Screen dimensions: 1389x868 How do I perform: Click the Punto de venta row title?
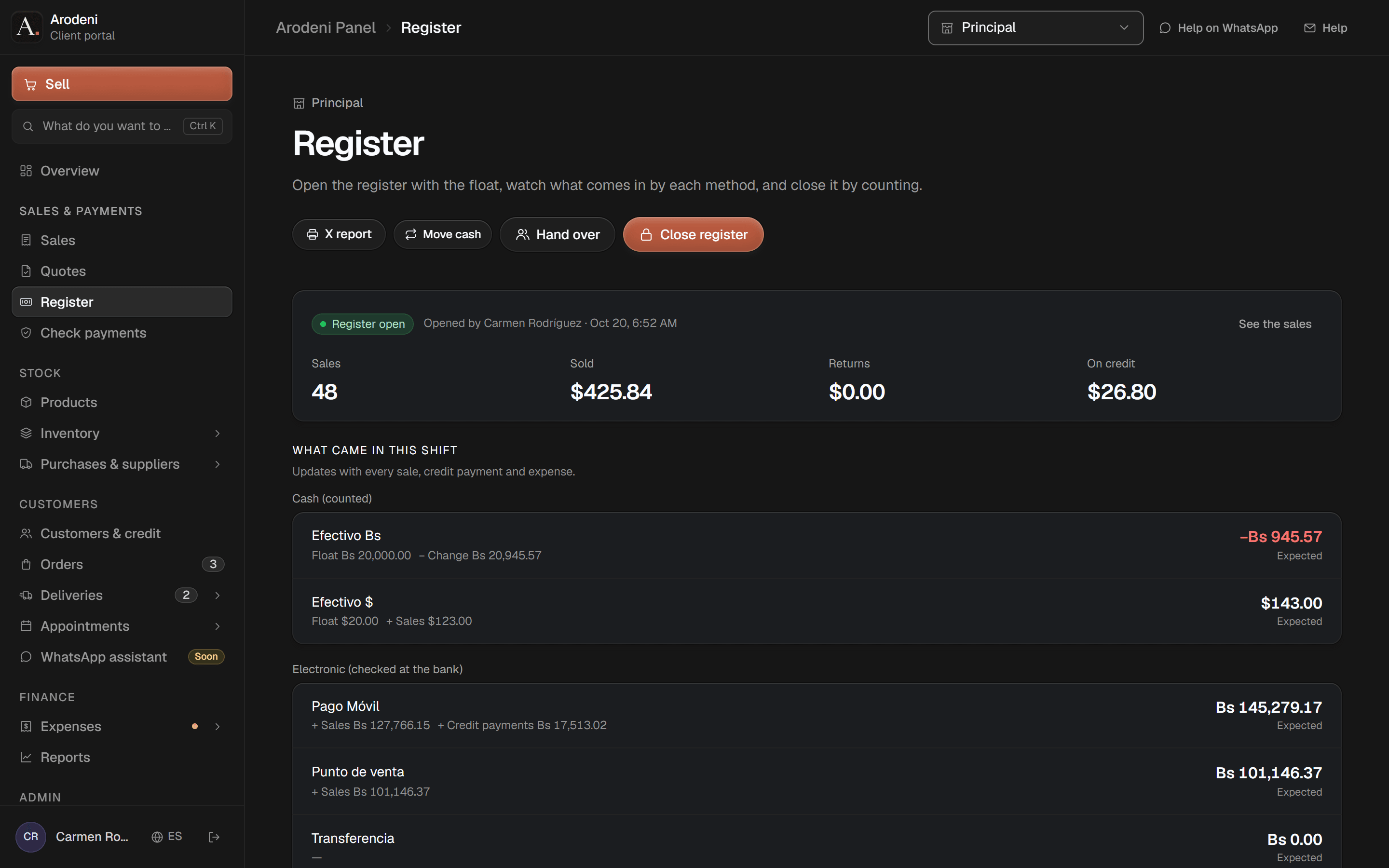click(x=357, y=772)
